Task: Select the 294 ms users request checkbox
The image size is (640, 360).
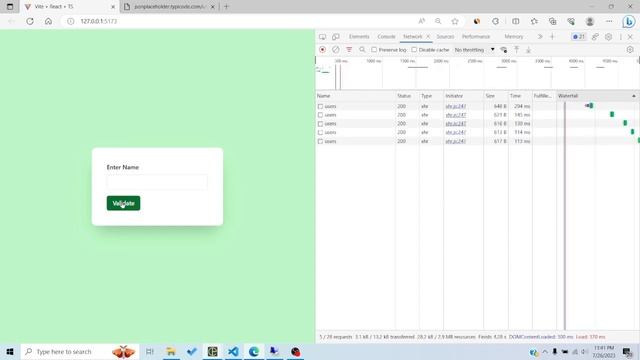Action: 320,107
